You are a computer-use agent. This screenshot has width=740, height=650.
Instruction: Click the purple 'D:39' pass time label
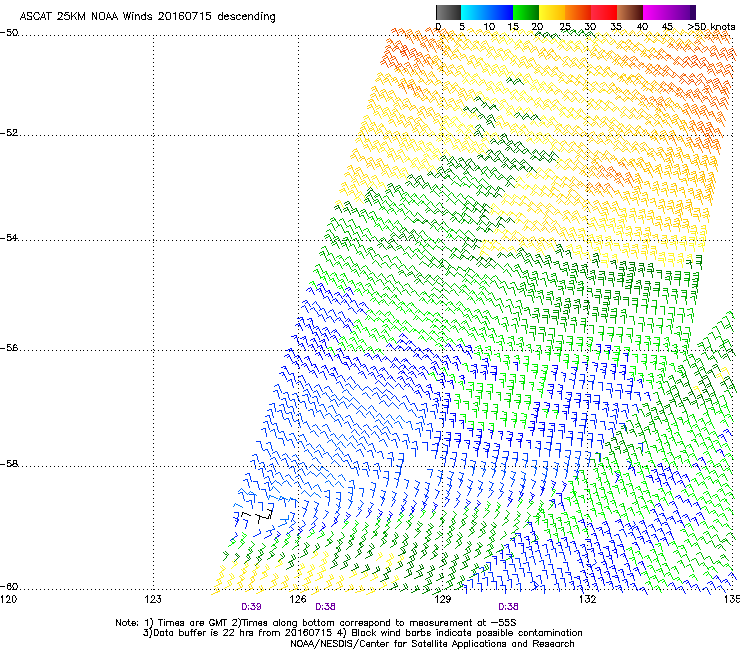click(x=251, y=607)
